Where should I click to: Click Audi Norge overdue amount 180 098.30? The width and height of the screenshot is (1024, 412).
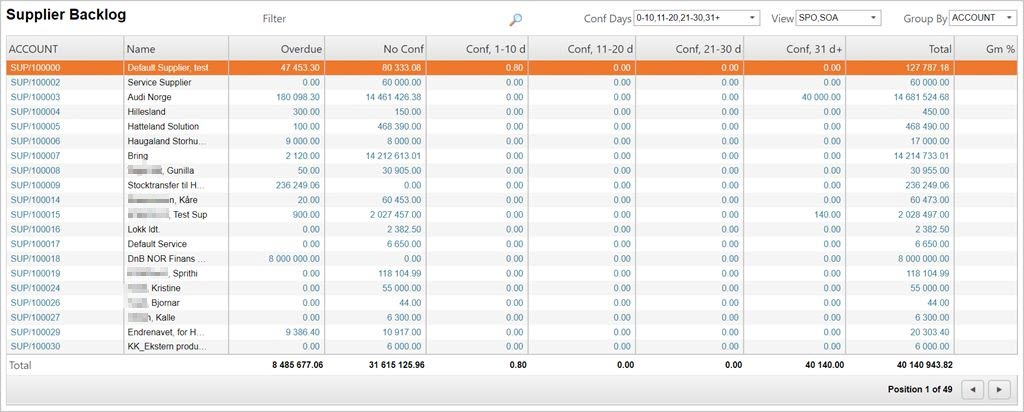tap(291, 97)
